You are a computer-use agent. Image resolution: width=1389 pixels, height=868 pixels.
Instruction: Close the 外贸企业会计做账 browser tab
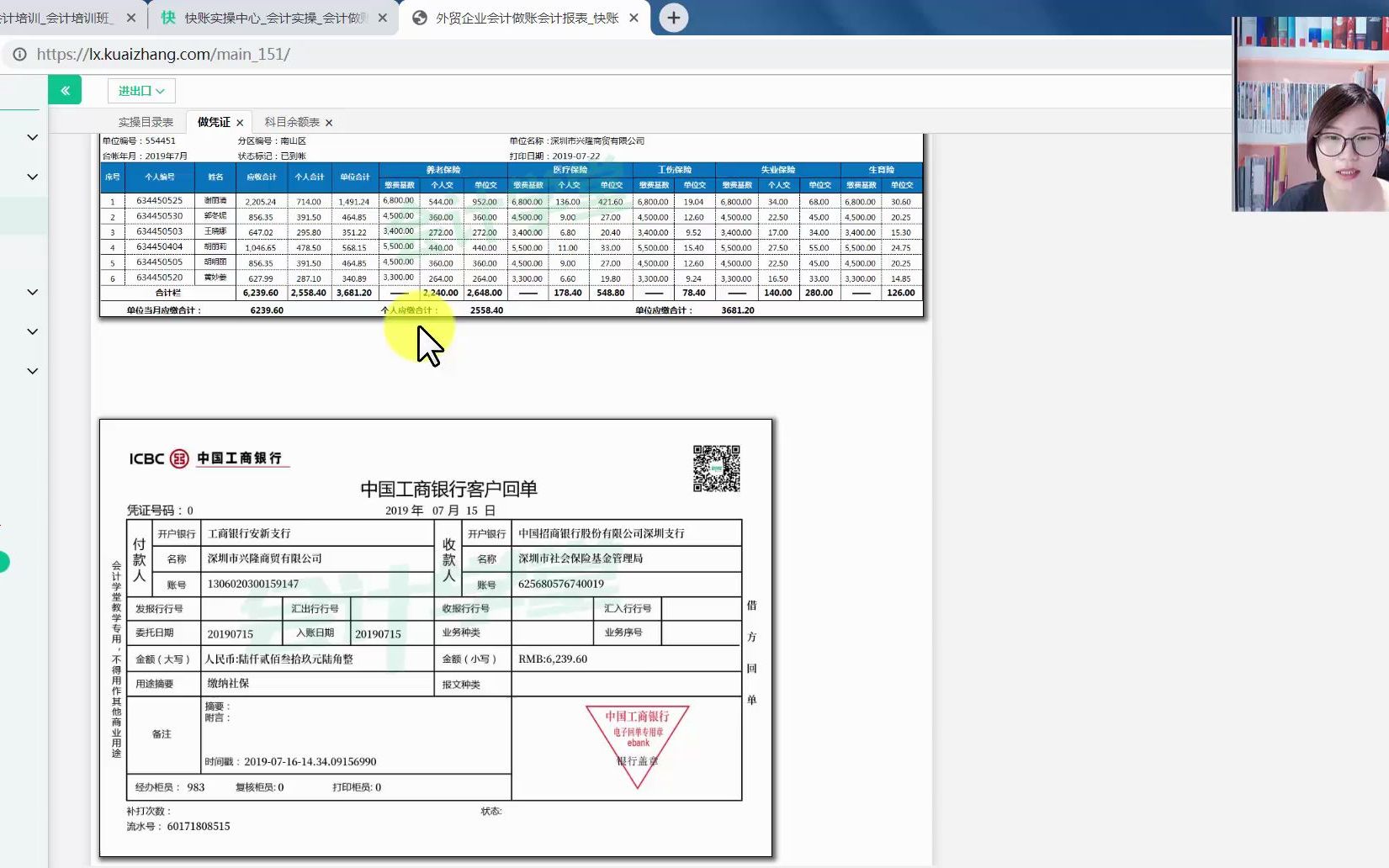click(x=634, y=18)
